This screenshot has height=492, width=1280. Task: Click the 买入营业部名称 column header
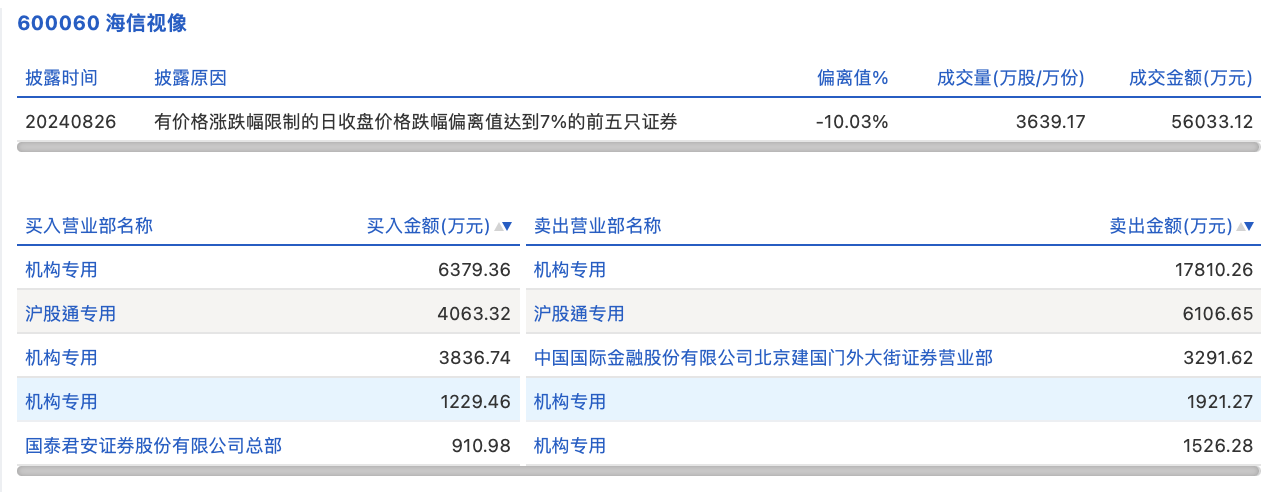(89, 226)
